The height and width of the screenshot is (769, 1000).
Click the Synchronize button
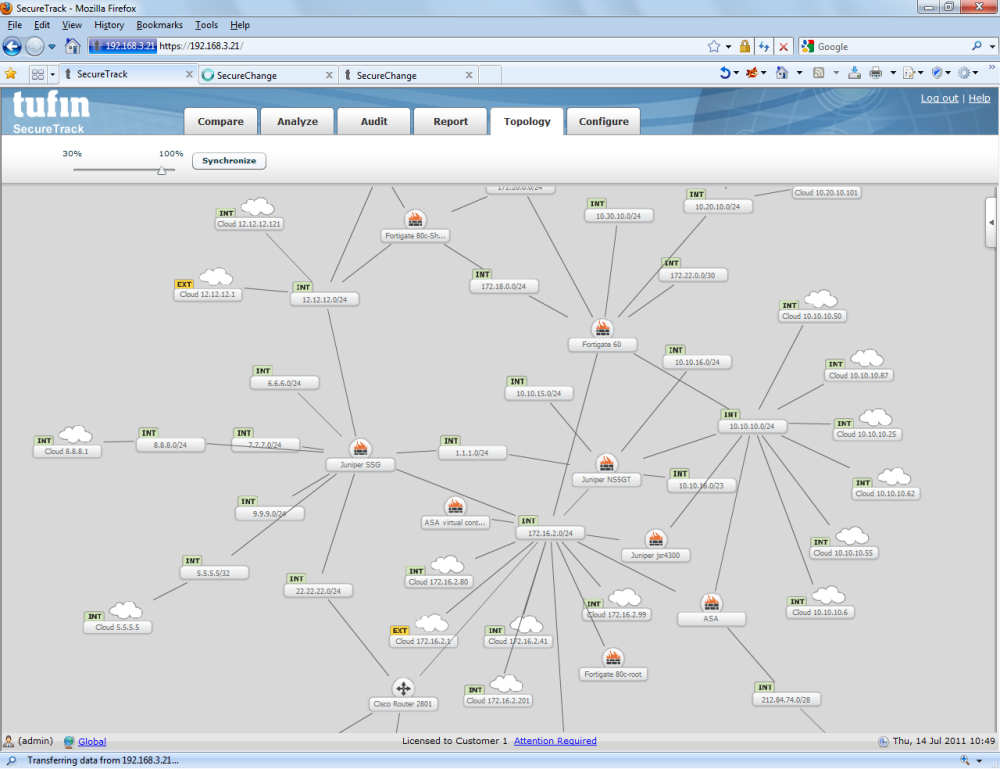(229, 161)
